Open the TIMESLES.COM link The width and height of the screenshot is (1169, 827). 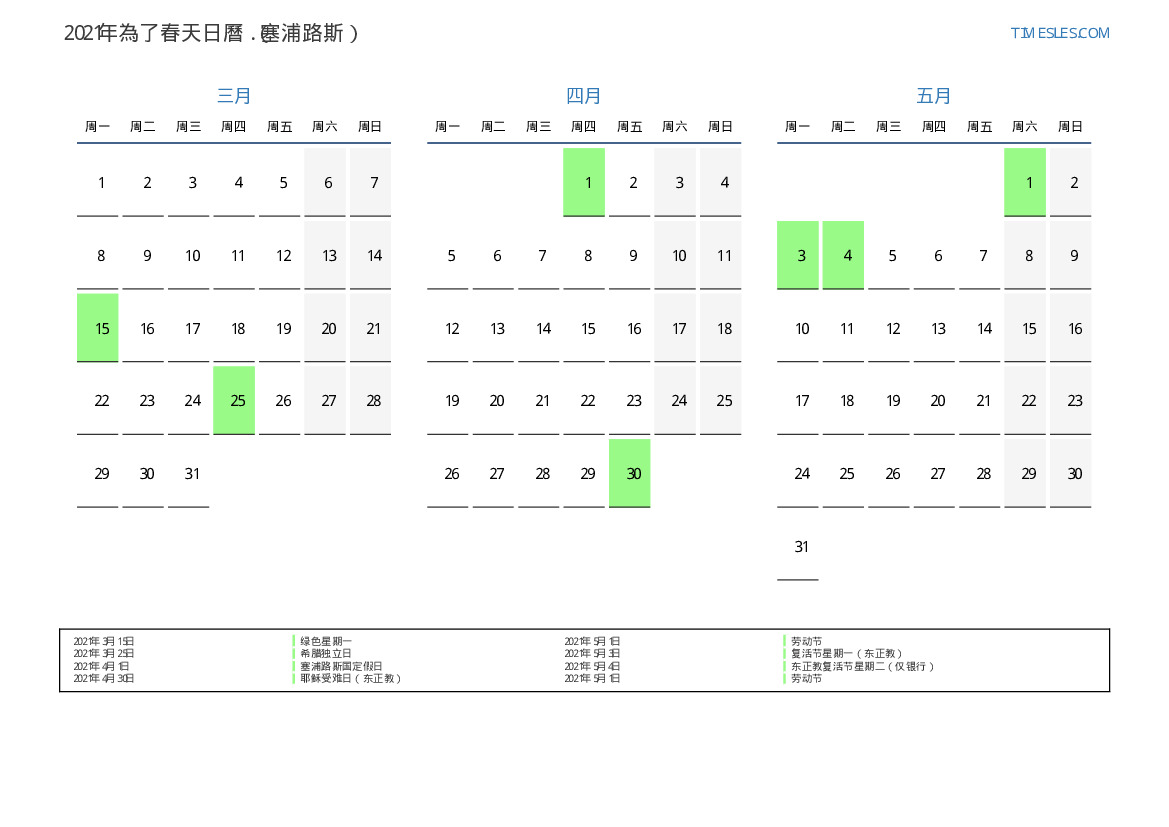point(1059,33)
